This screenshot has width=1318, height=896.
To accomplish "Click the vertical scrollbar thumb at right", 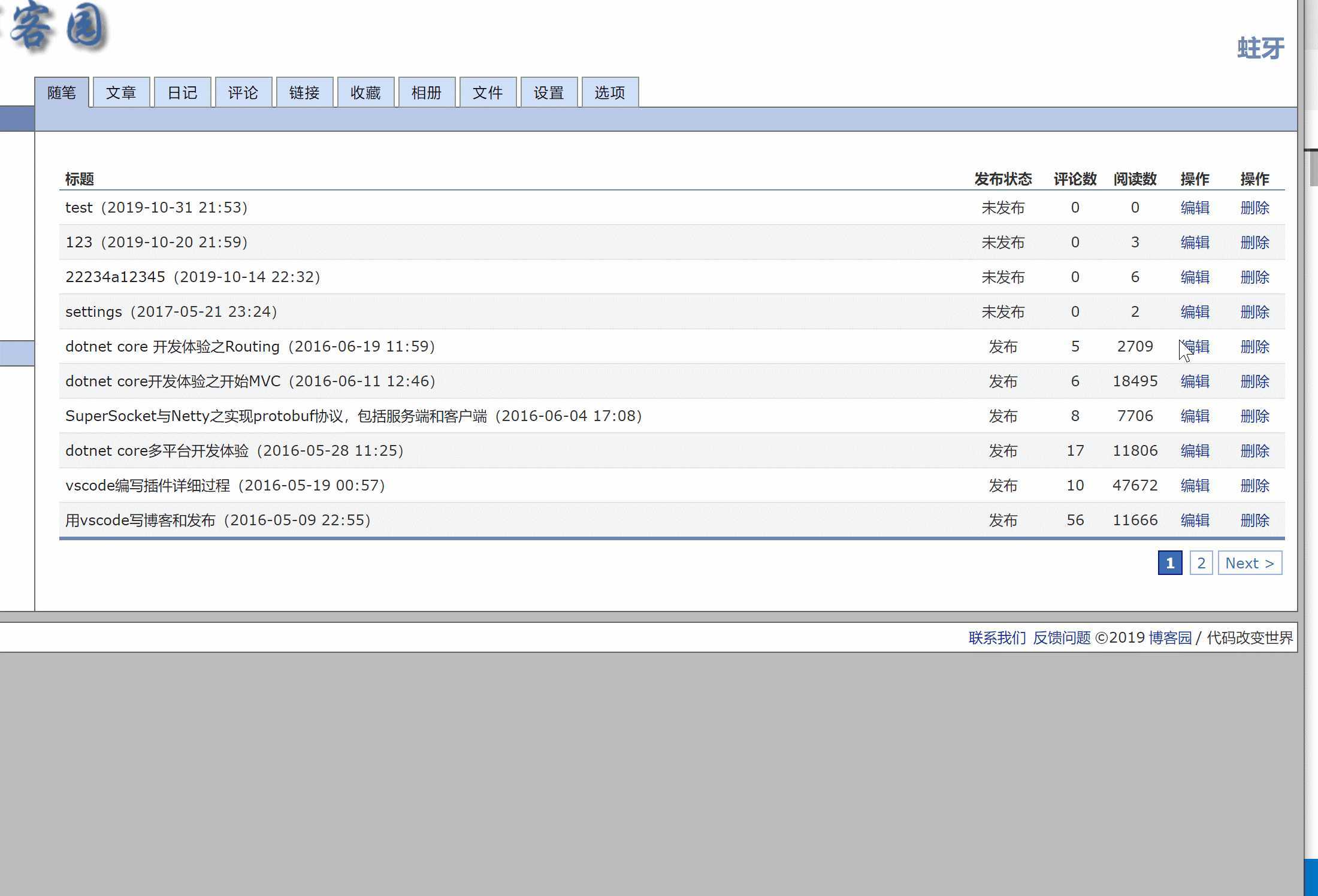I will coord(1313,168).
